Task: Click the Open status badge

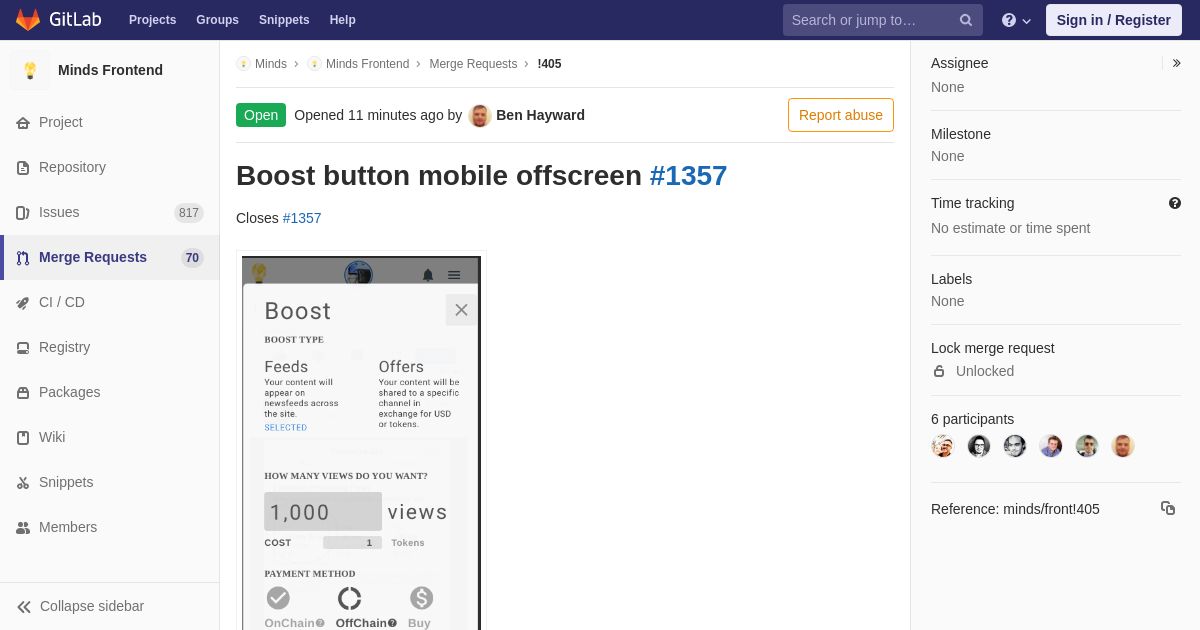Action: click(x=261, y=115)
